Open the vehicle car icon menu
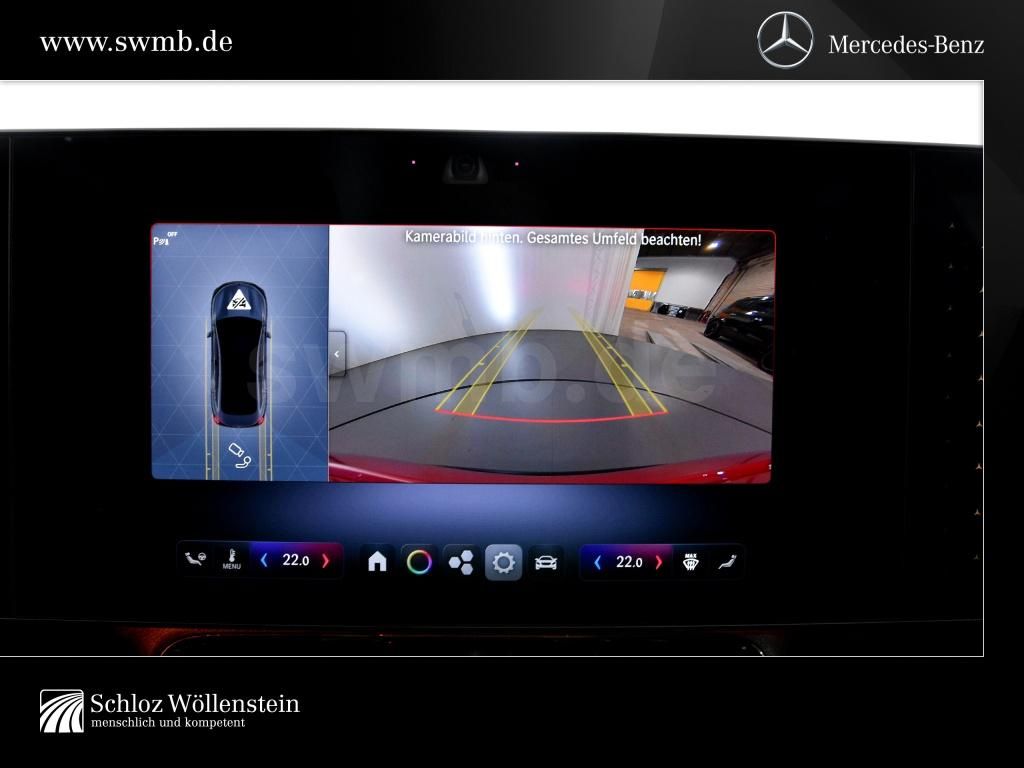The height and width of the screenshot is (768, 1024). point(545,562)
